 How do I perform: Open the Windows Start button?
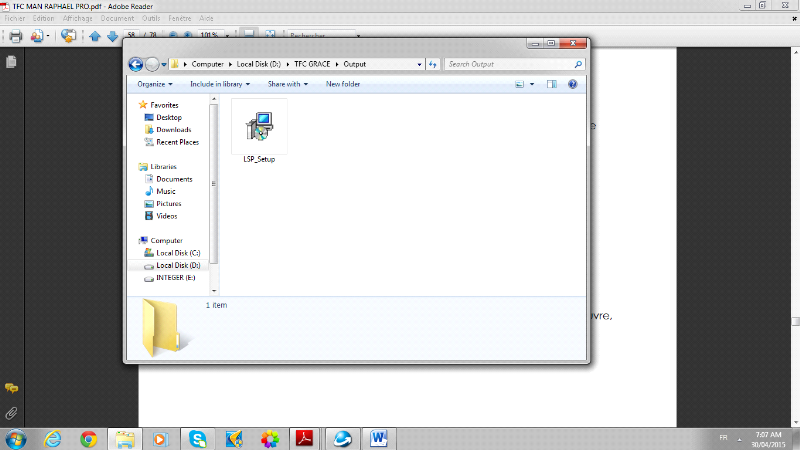16,439
